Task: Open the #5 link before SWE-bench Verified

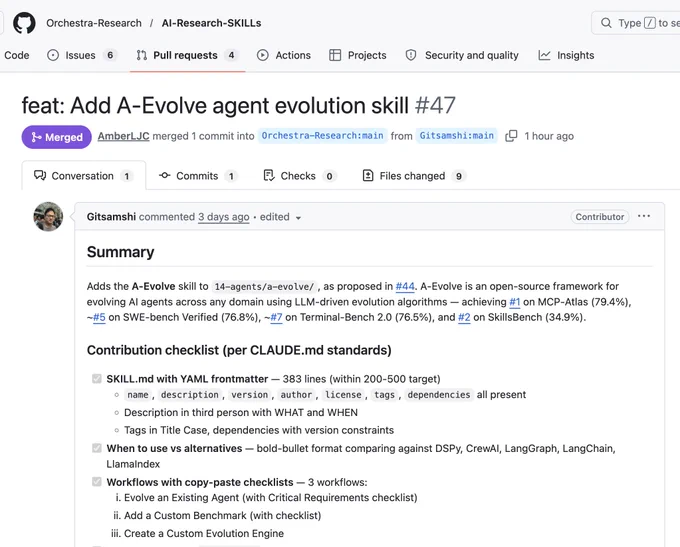Action: click(99, 317)
